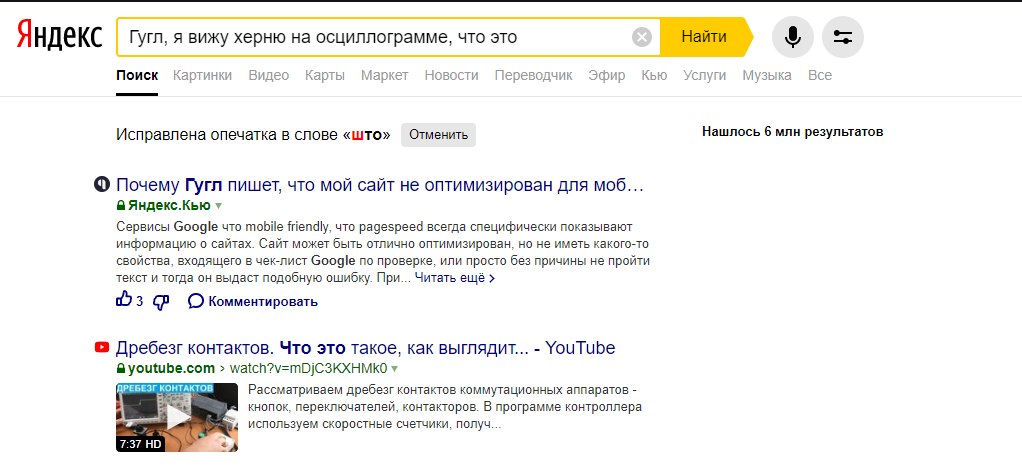This screenshot has height=471, width=1022.
Task: Click the Яндекс.Кью favicon next to the first result
Action: (101, 185)
